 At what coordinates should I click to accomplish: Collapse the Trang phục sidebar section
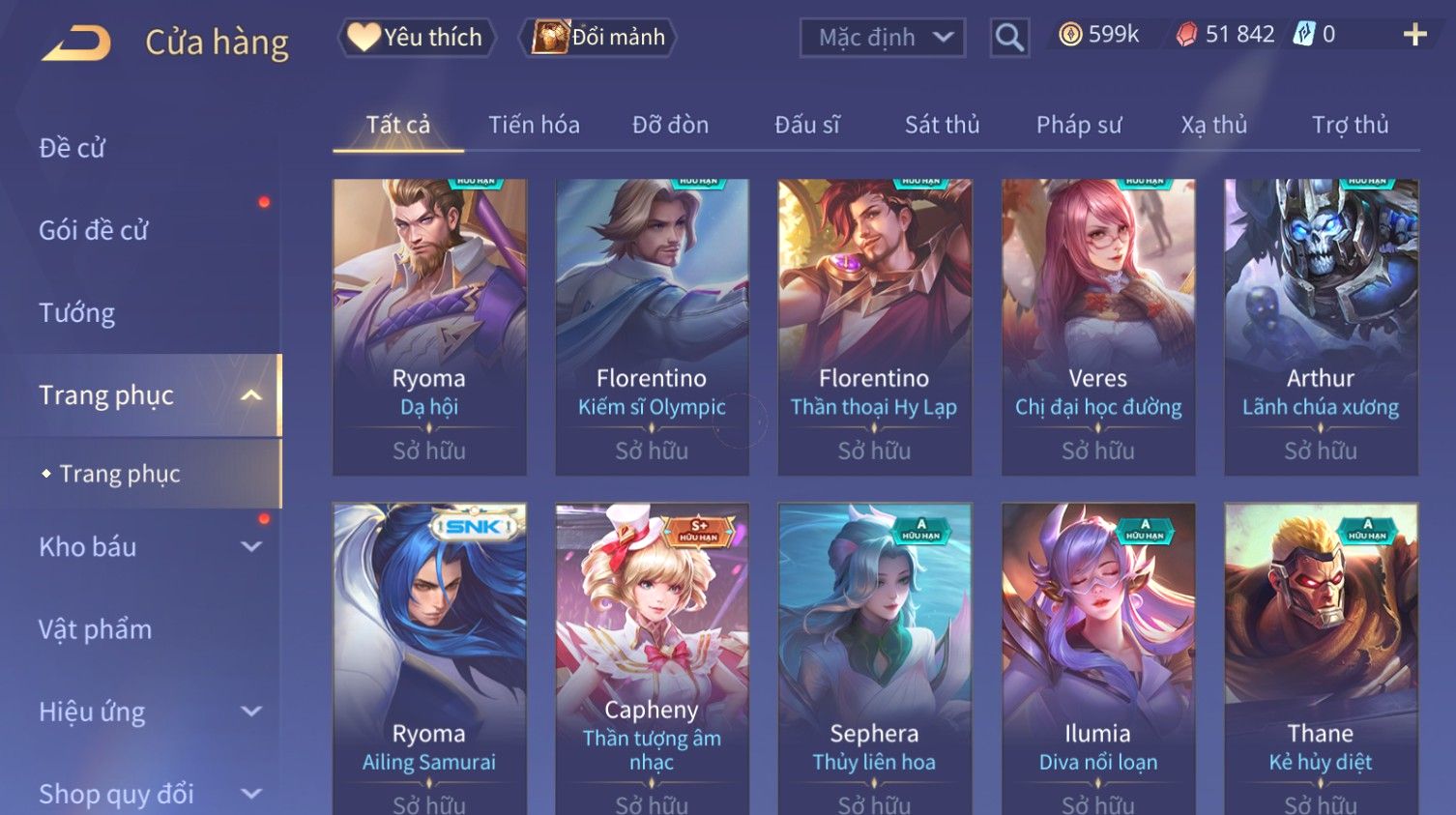coord(251,395)
